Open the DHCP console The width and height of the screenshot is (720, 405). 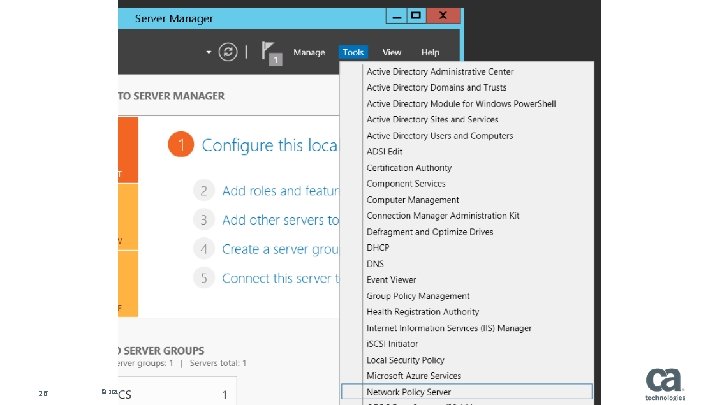377,248
